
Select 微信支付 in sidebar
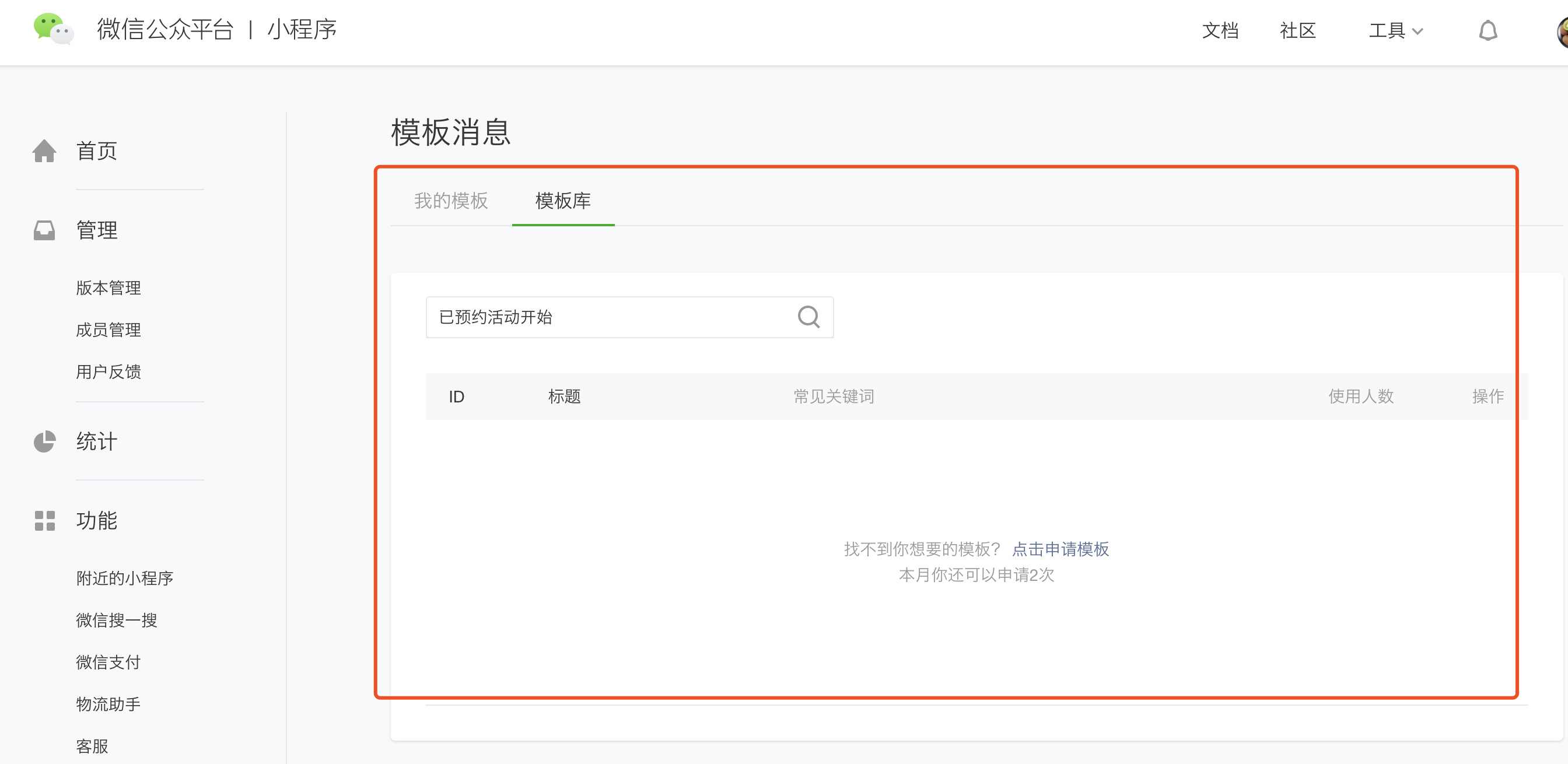point(108,662)
